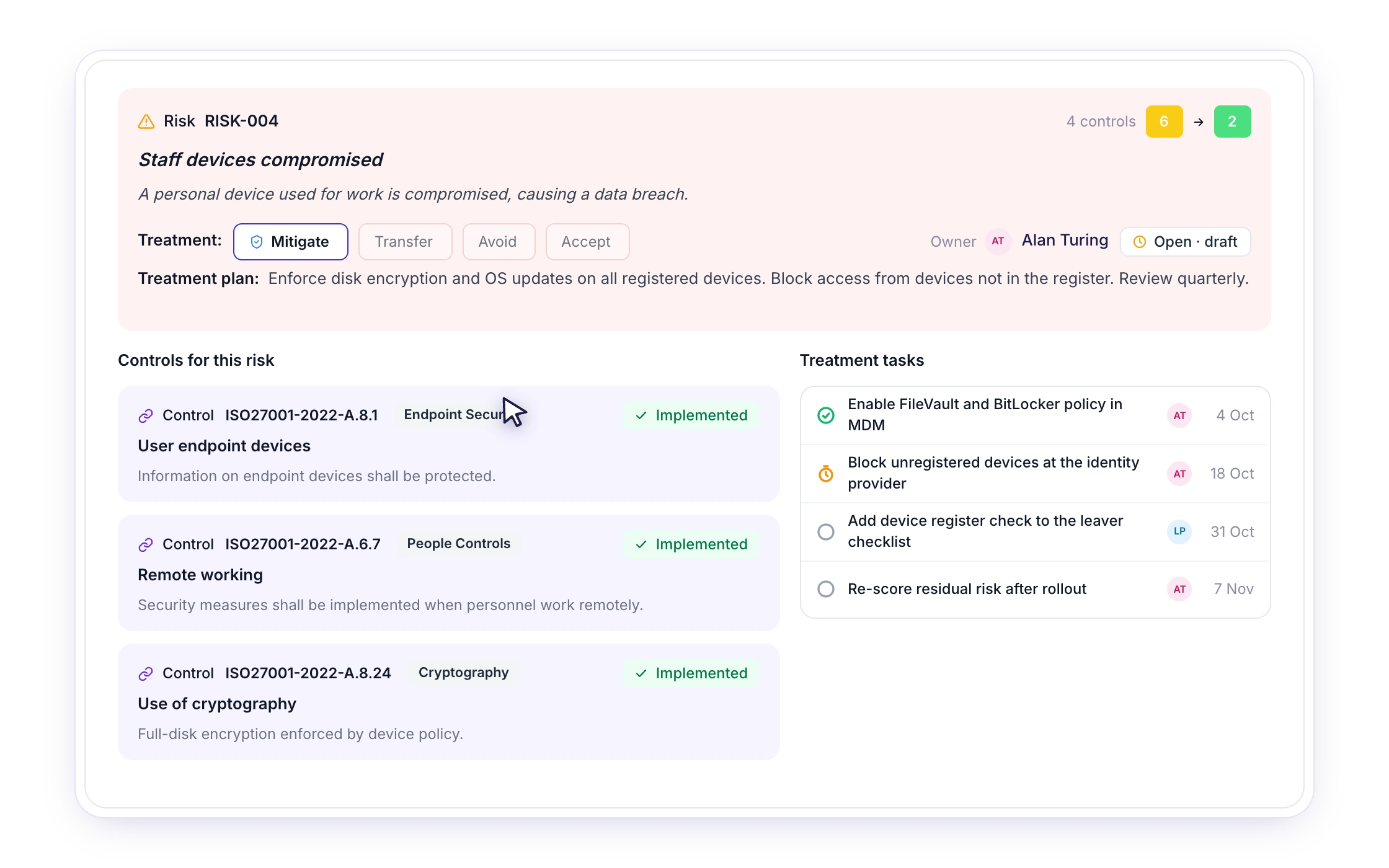Screen dimensions: 1389x868
Task: Click the checkmark in A.8.24 Implemented badge
Action: click(641, 674)
